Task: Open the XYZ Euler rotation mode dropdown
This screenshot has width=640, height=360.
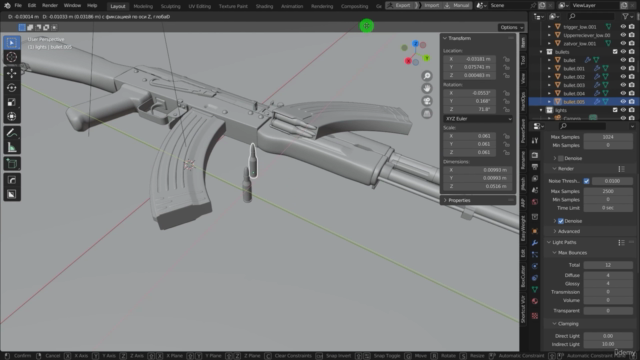Action: point(478,119)
